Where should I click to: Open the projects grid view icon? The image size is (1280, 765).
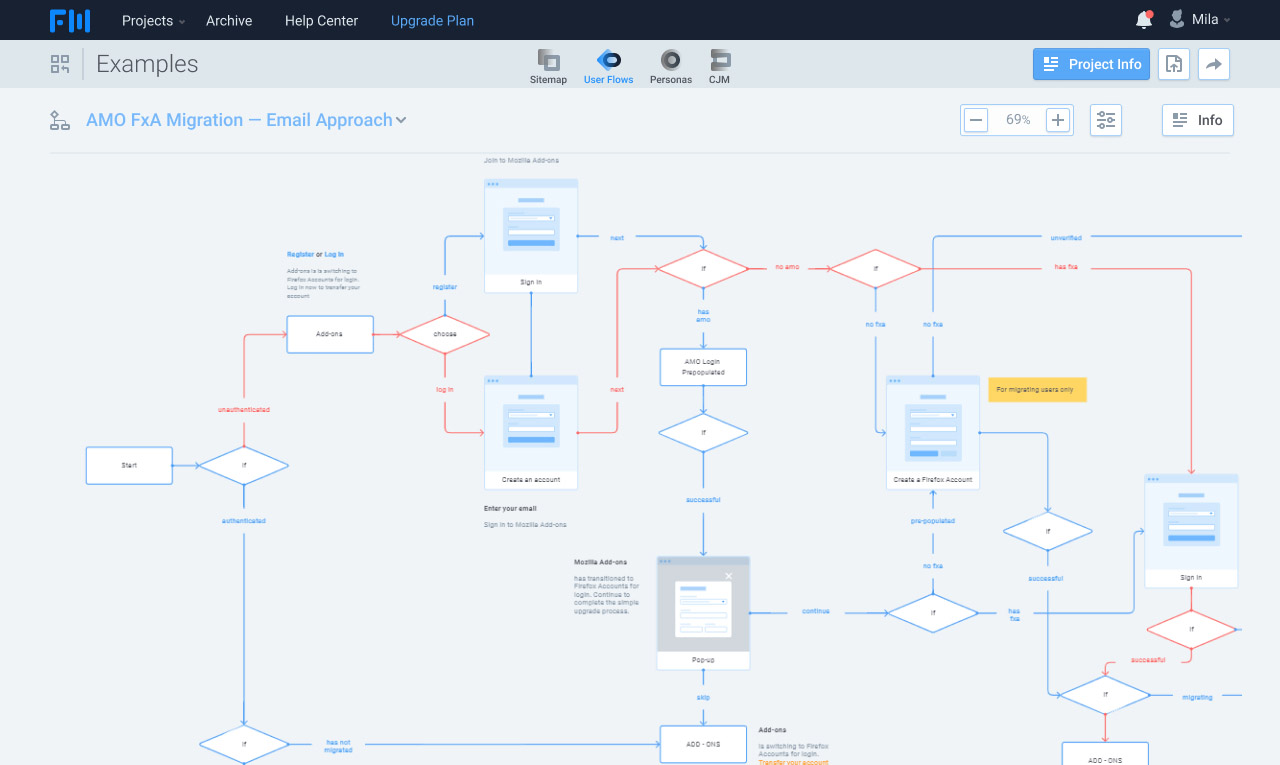tap(60, 64)
